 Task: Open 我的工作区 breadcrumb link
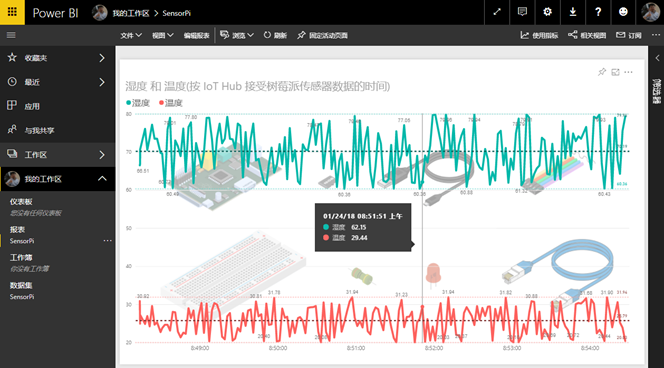(x=130, y=14)
